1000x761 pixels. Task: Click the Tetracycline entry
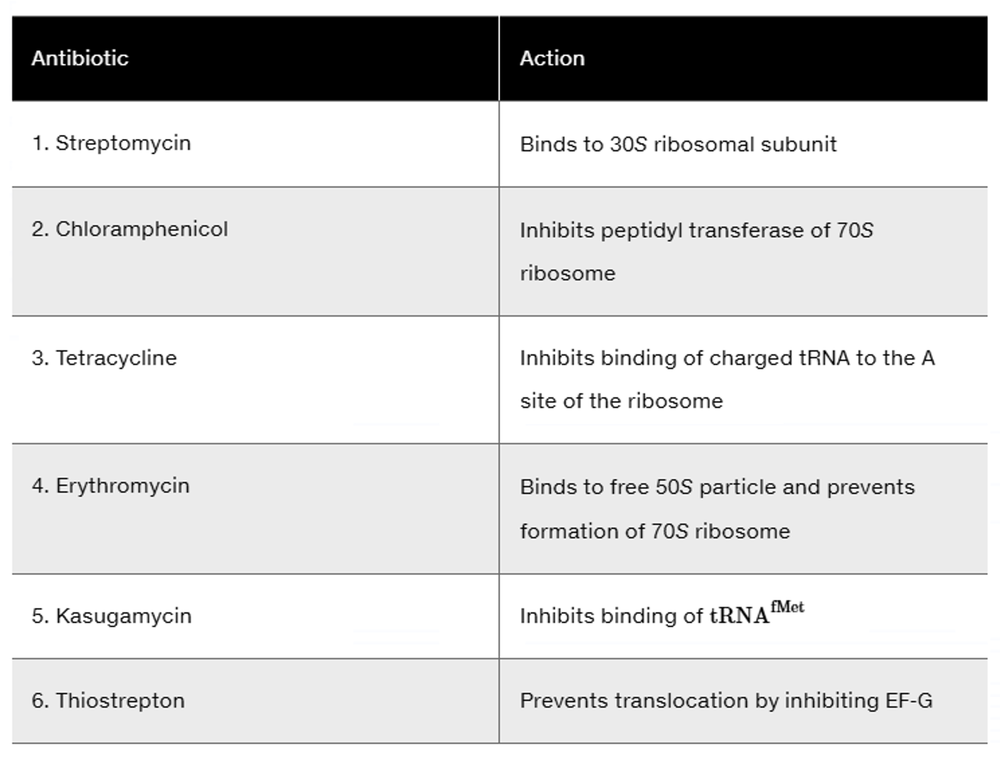[104, 358]
